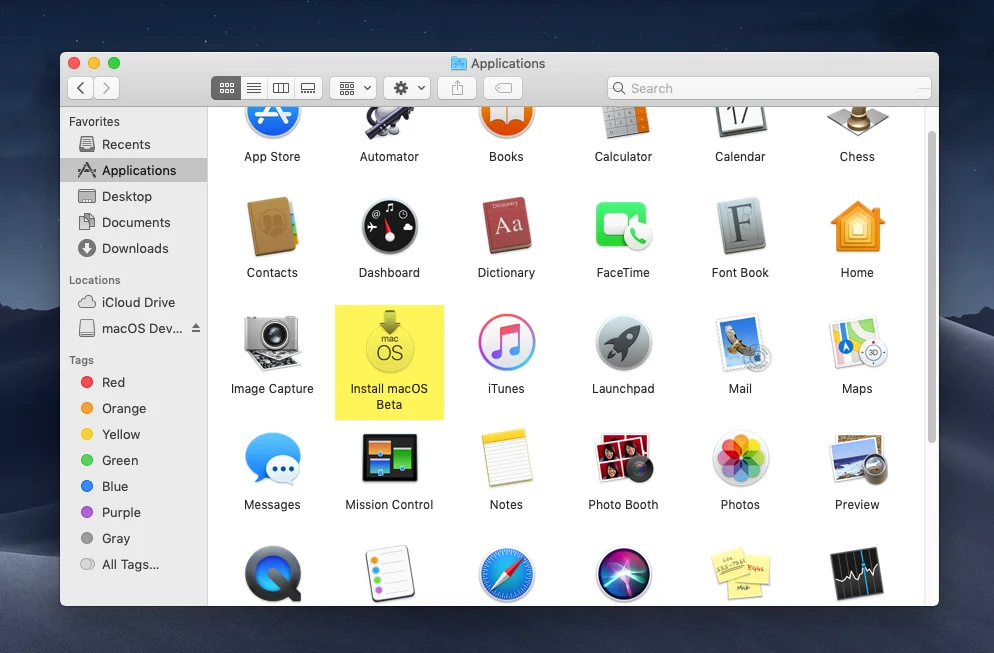This screenshot has width=994, height=653.
Task: Go forward with the right chevron
Action: [x=106, y=88]
